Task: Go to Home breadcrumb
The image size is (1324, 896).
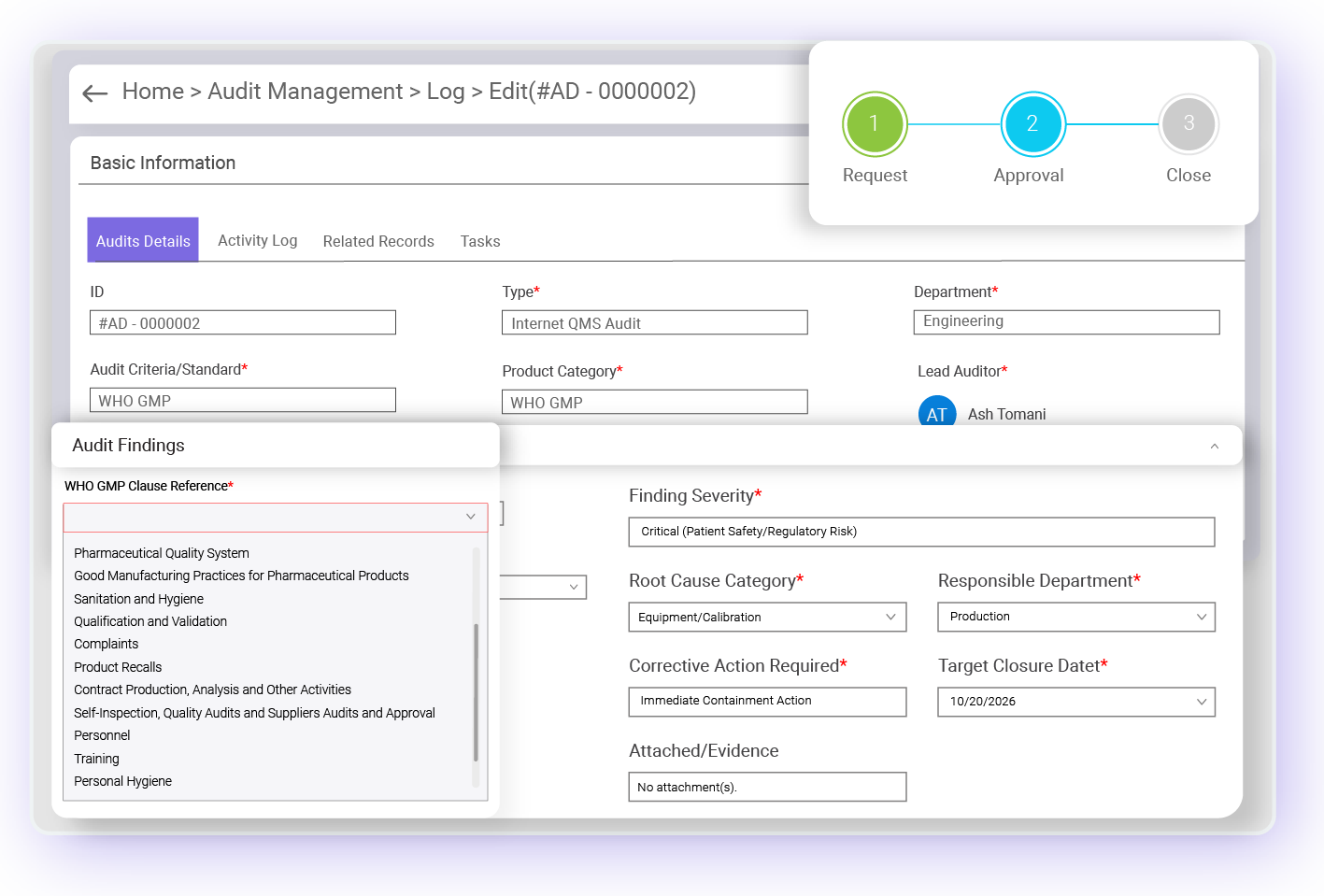Action: point(153,92)
